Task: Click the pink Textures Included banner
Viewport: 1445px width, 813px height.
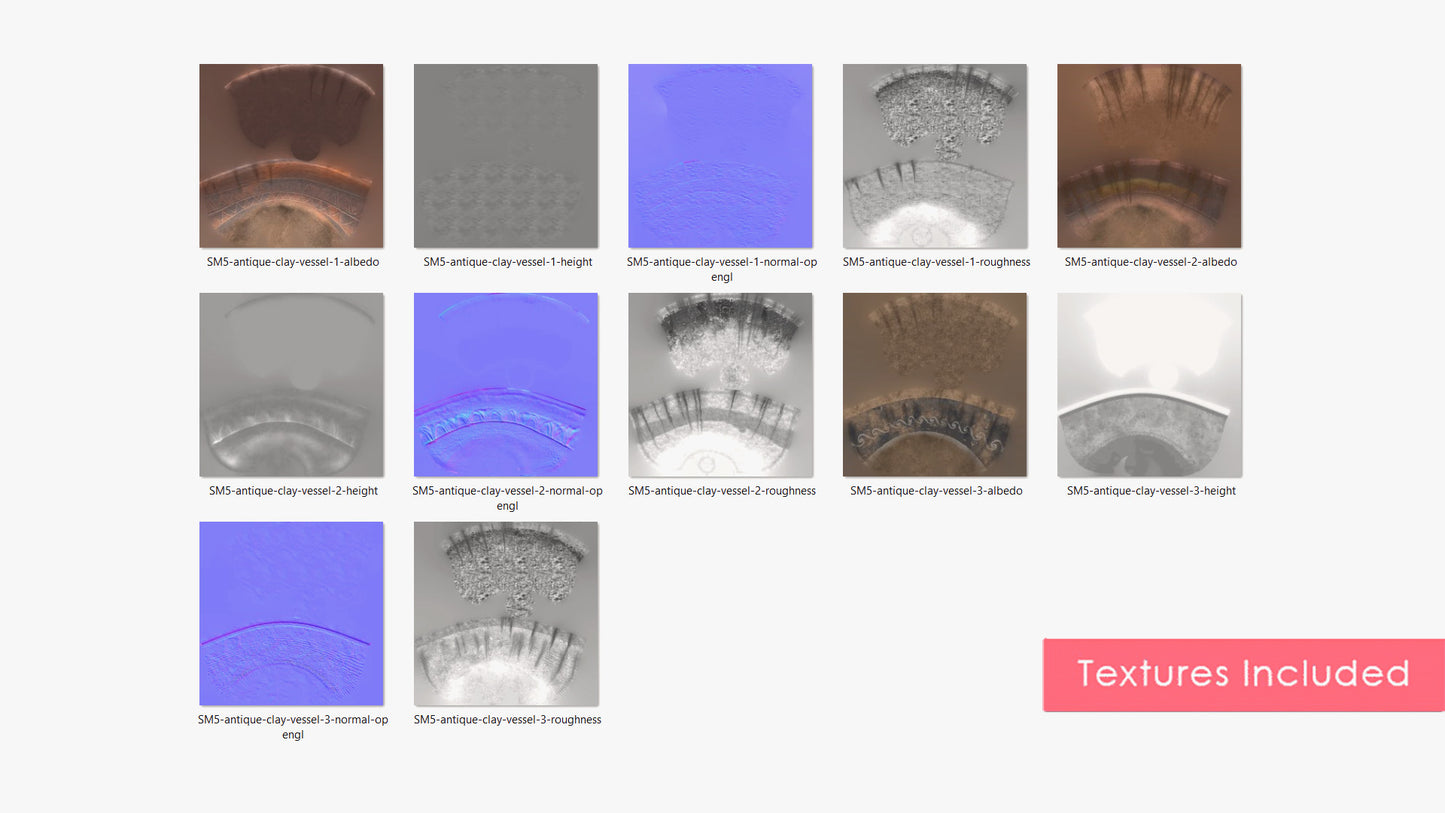Action: (x=1243, y=674)
